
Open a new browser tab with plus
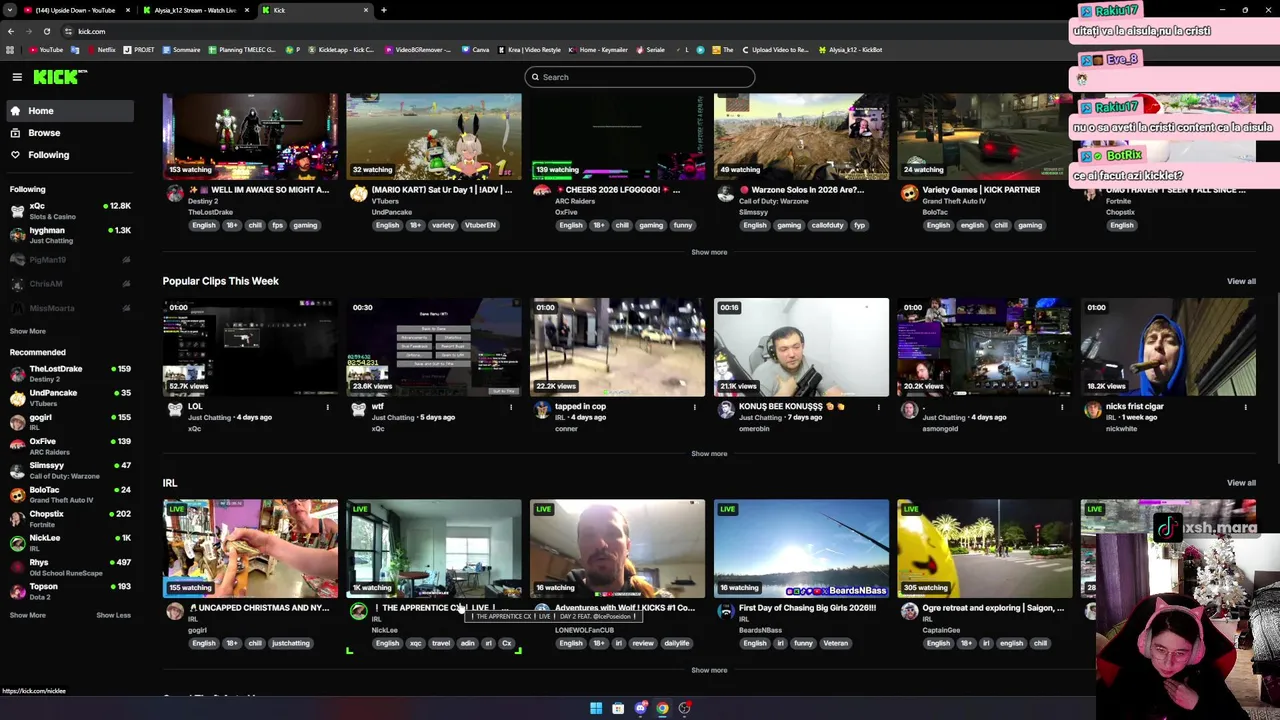[x=384, y=10]
